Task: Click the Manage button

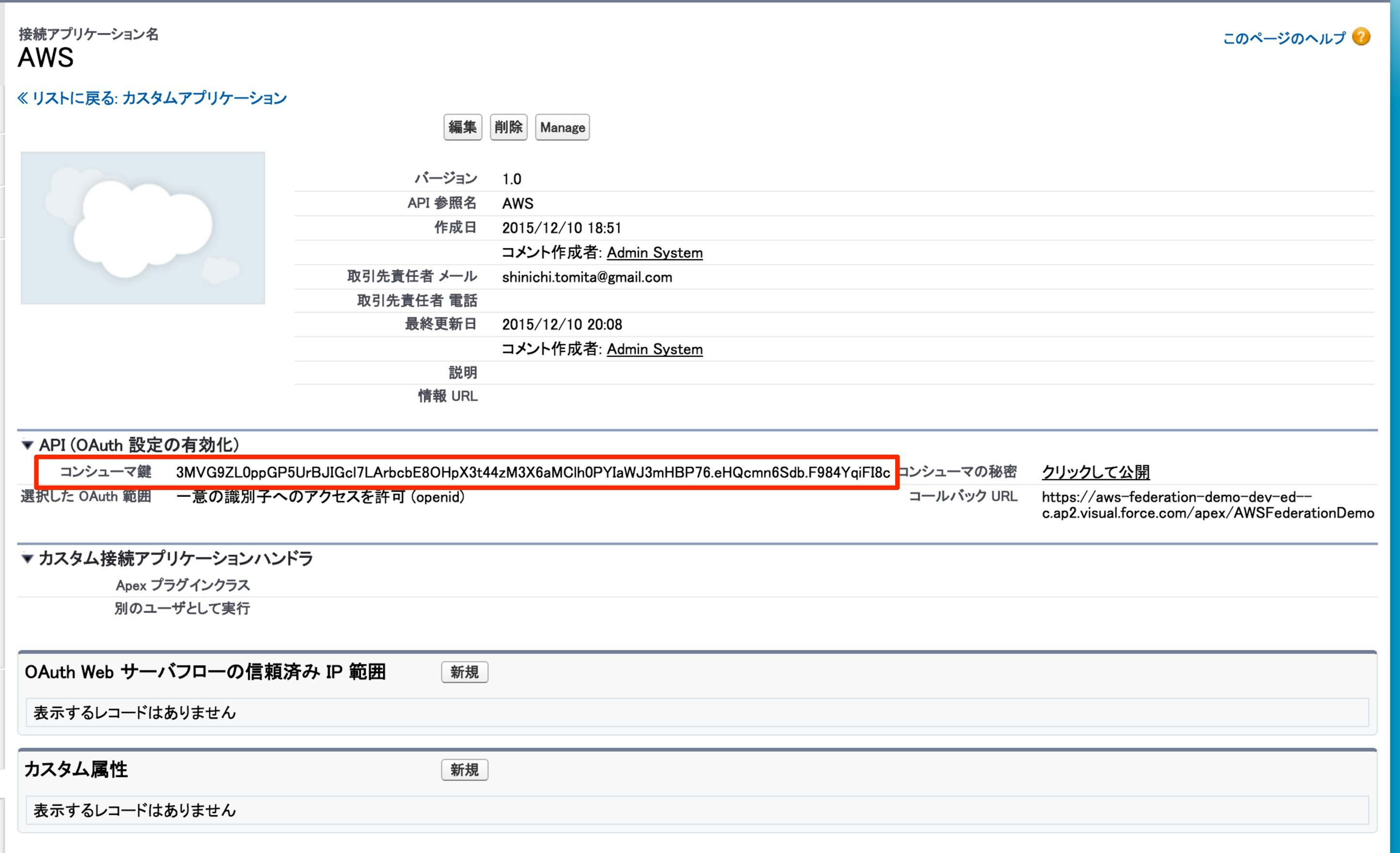Action: tap(562, 127)
